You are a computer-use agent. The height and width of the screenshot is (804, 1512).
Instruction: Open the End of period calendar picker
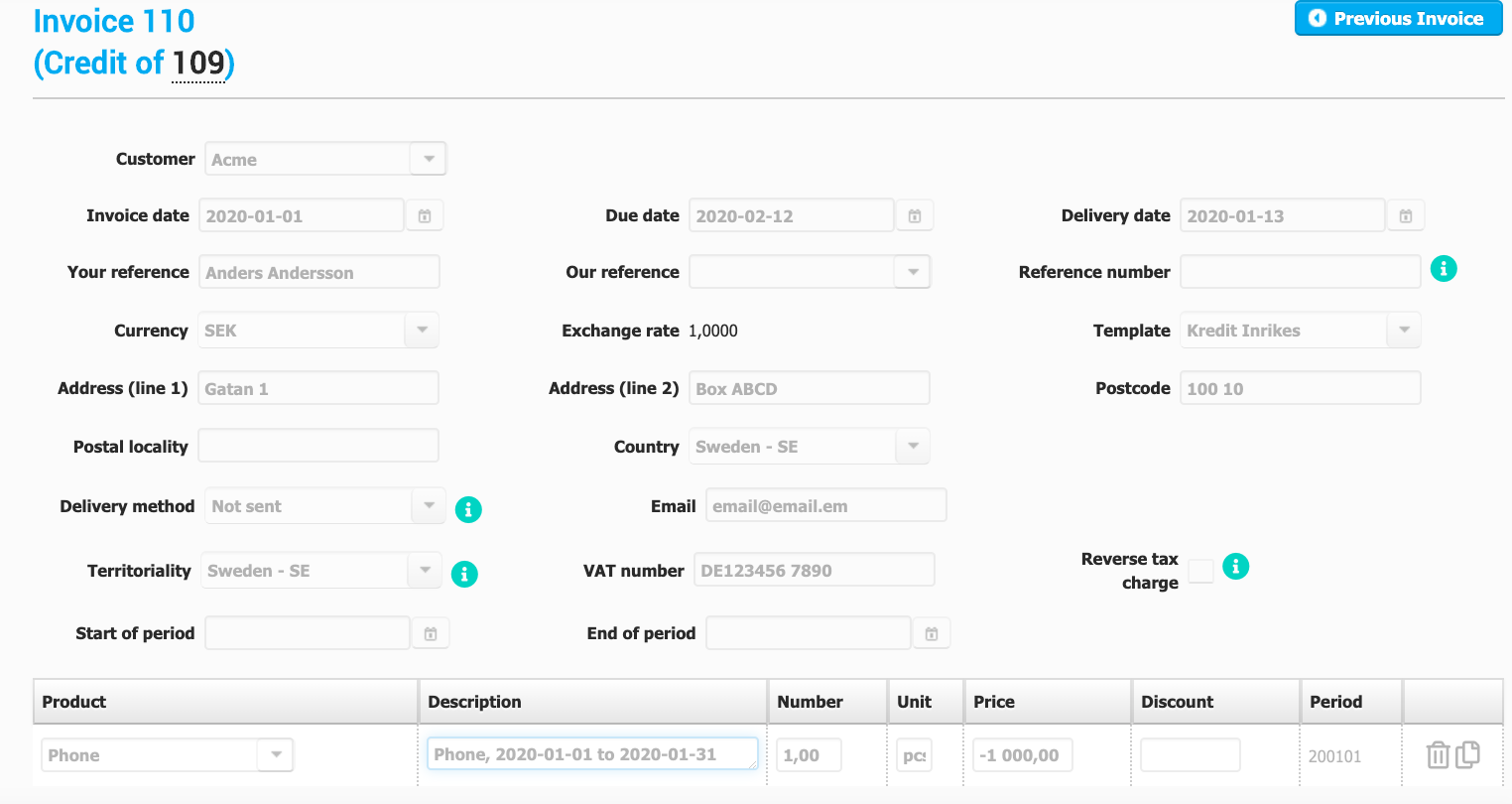932,633
